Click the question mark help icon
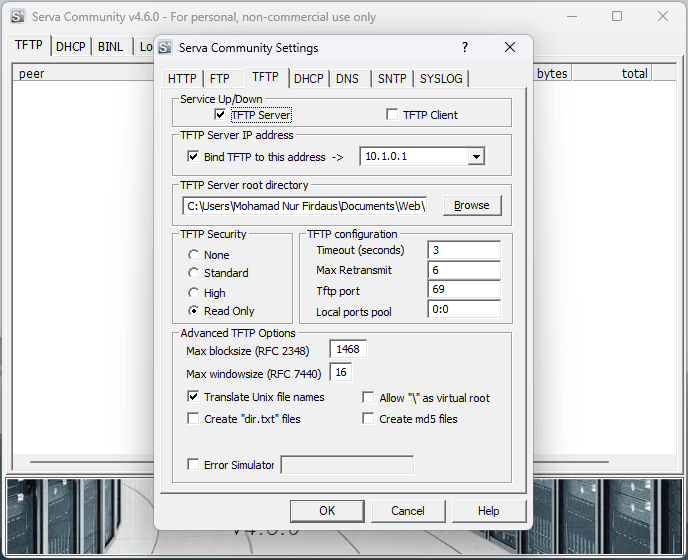Image resolution: width=688 pixels, height=560 pixels. pyautogui.click(x=464, y=48)
